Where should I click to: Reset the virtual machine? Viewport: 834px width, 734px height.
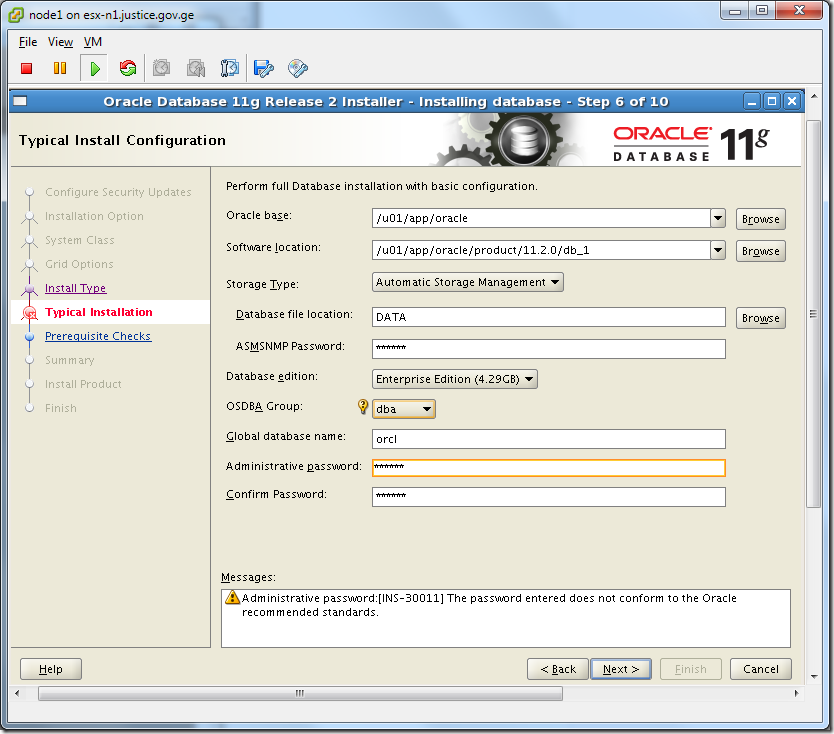pyautogui.click(x=128, y=68)
